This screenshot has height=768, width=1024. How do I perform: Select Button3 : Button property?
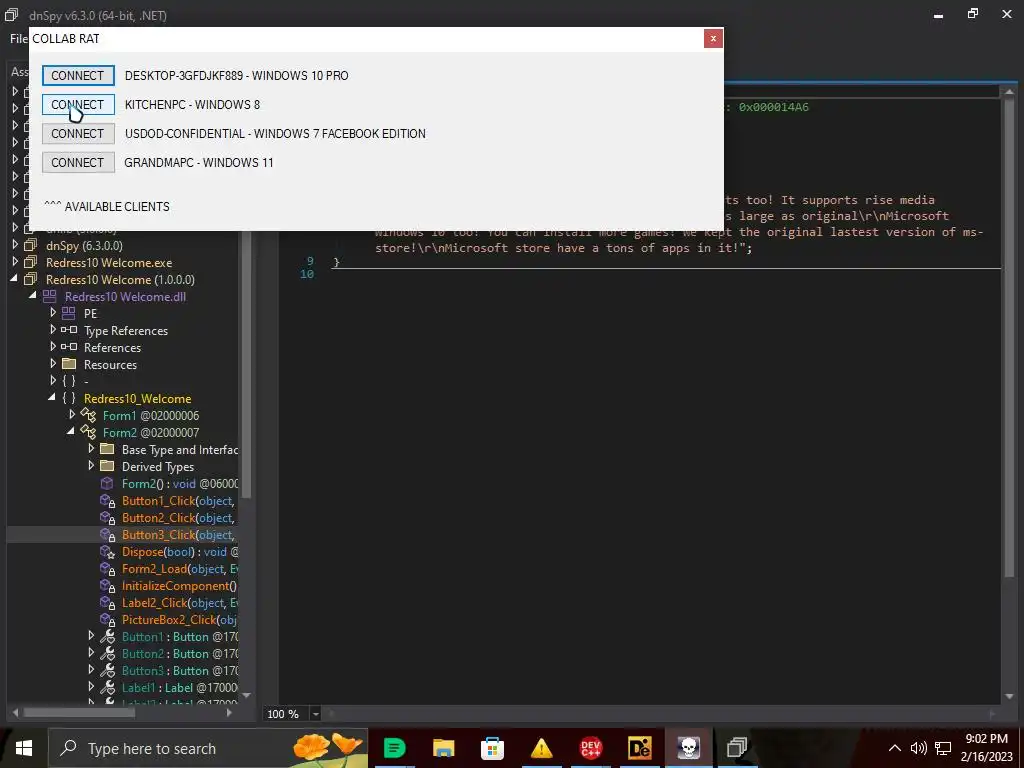coord(180,671)
